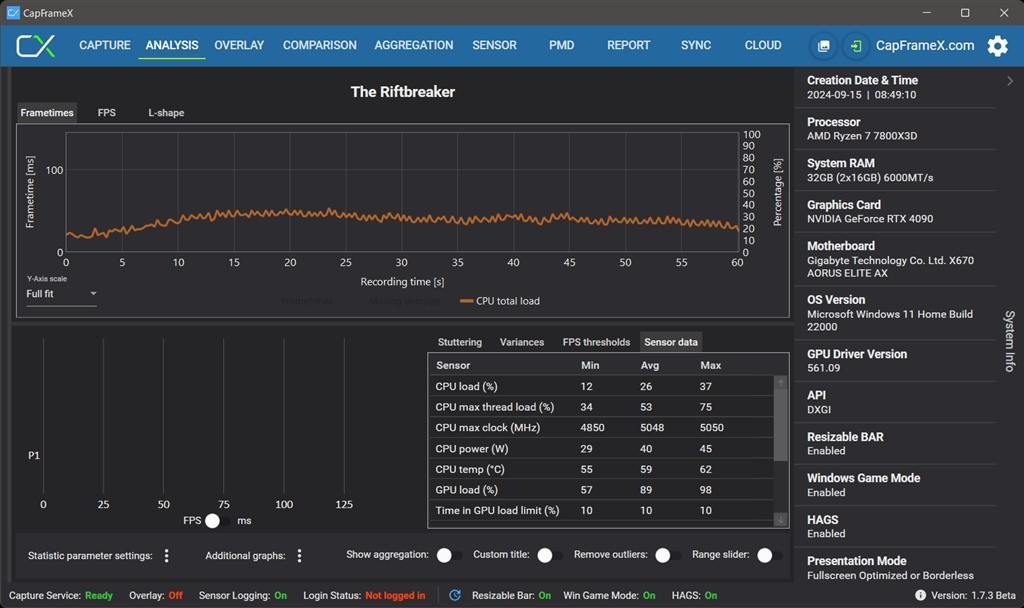Click the CPU total load legend entry
The width and height of the screenshot is (1024, 608).
tap(500, 301)
